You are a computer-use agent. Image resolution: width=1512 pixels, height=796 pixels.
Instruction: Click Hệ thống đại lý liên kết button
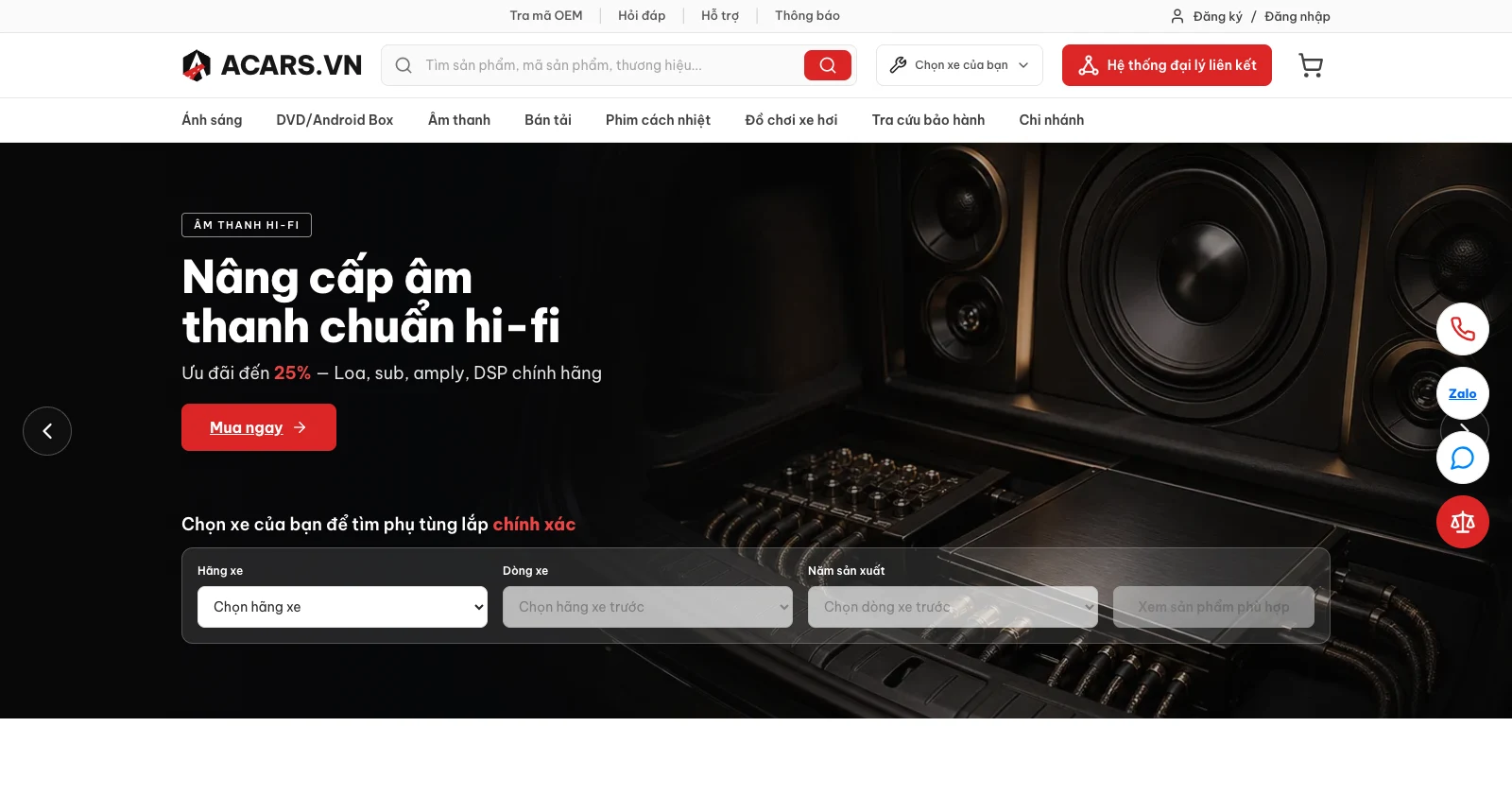coord(1167,65)
